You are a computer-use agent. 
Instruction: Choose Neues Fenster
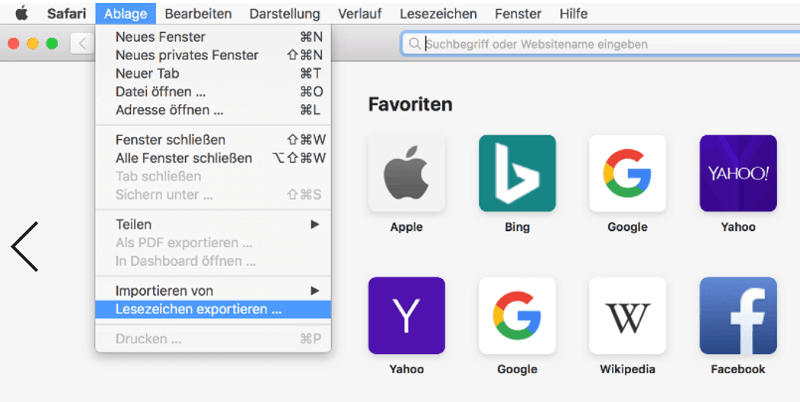[x=213, y=37]
